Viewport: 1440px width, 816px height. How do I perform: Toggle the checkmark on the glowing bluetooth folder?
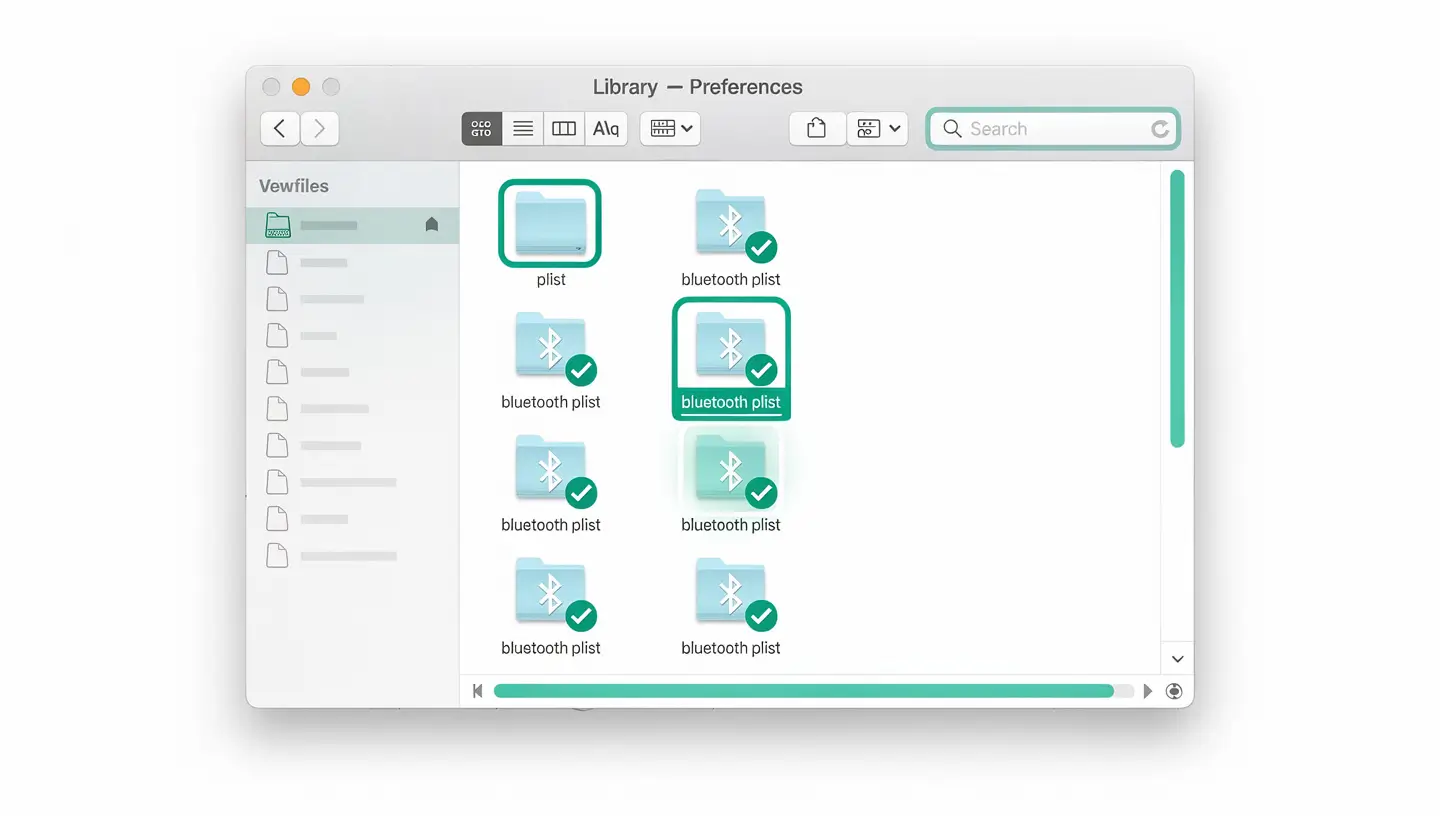pos(760,492)
